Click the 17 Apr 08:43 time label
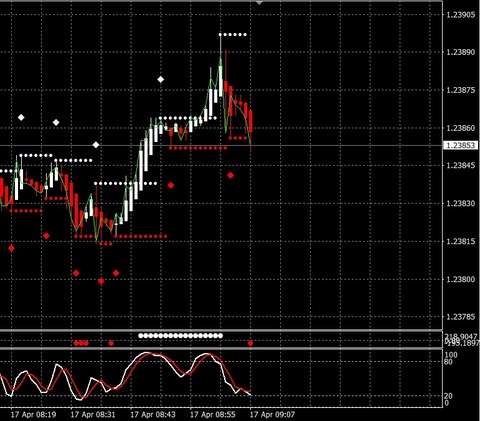The width and height of the screenshot is (480, 421). (x=153, y=415)
